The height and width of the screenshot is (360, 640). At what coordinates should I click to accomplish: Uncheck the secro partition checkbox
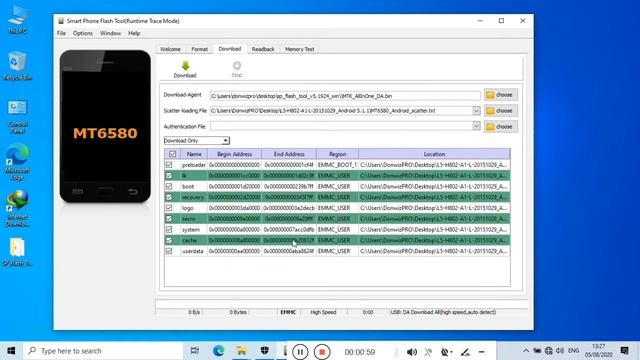point(169,219)
